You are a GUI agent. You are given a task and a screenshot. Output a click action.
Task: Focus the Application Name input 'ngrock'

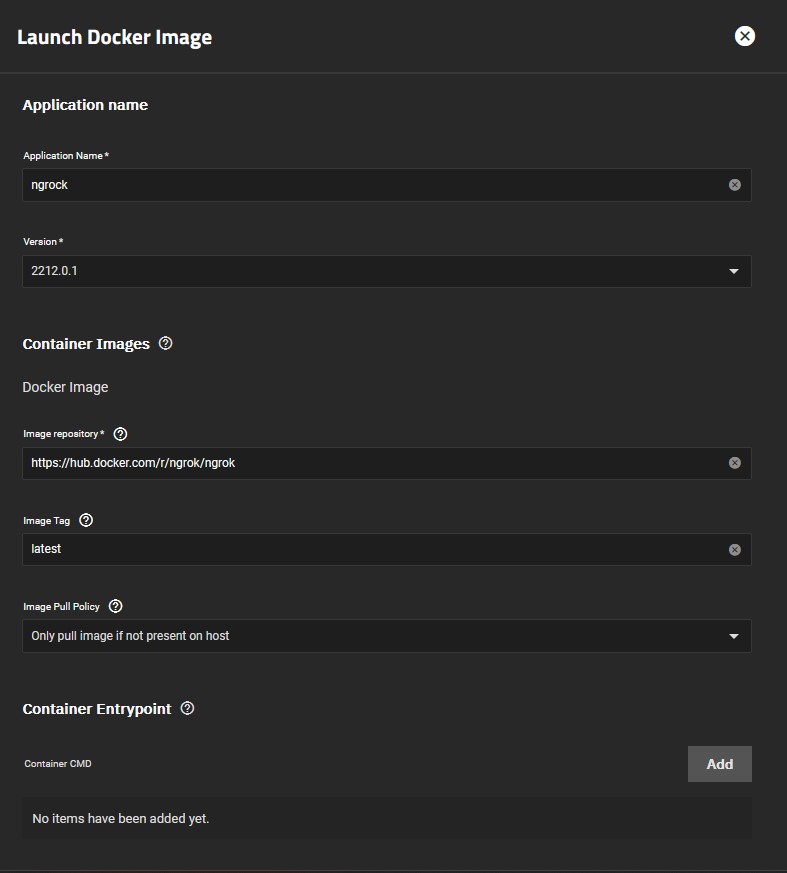point(376,185)
